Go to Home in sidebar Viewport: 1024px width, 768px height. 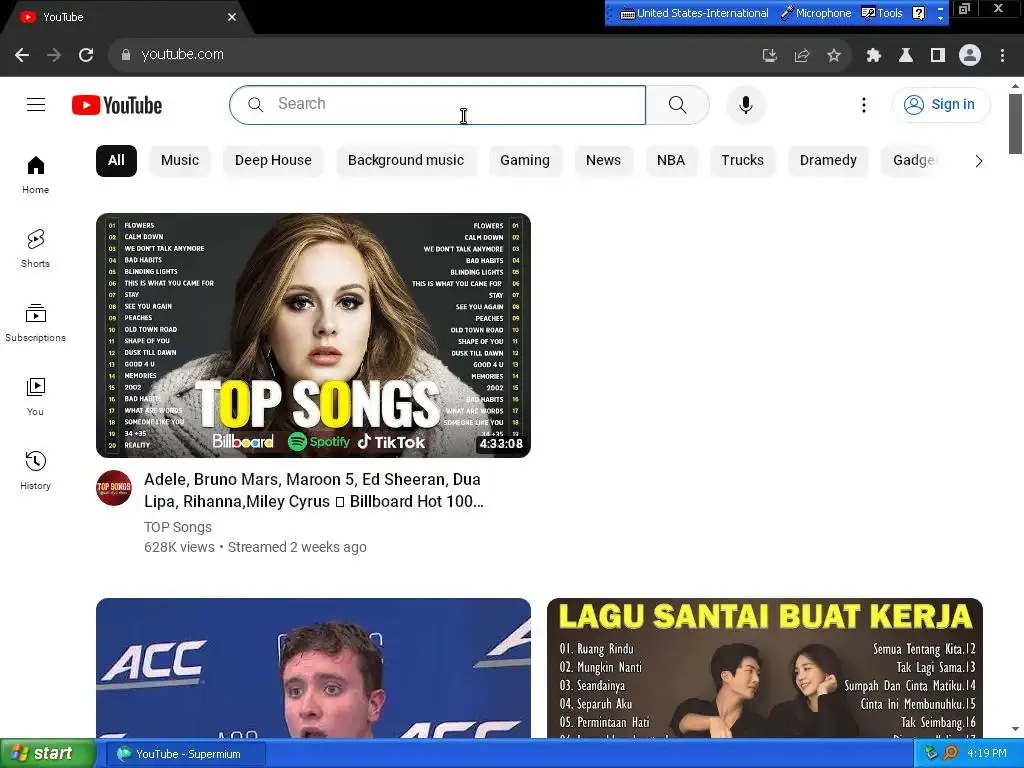click(x=36, y=175)
